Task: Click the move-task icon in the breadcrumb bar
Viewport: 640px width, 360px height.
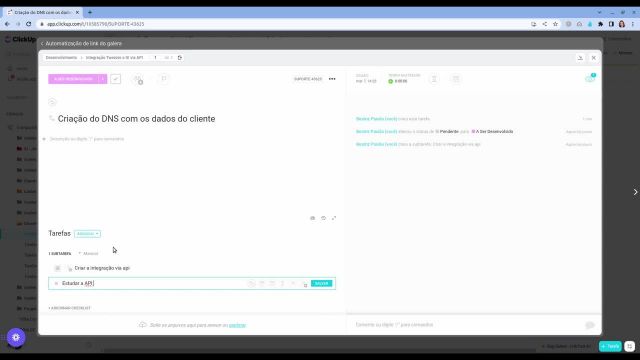Action: tap(180, 58)
